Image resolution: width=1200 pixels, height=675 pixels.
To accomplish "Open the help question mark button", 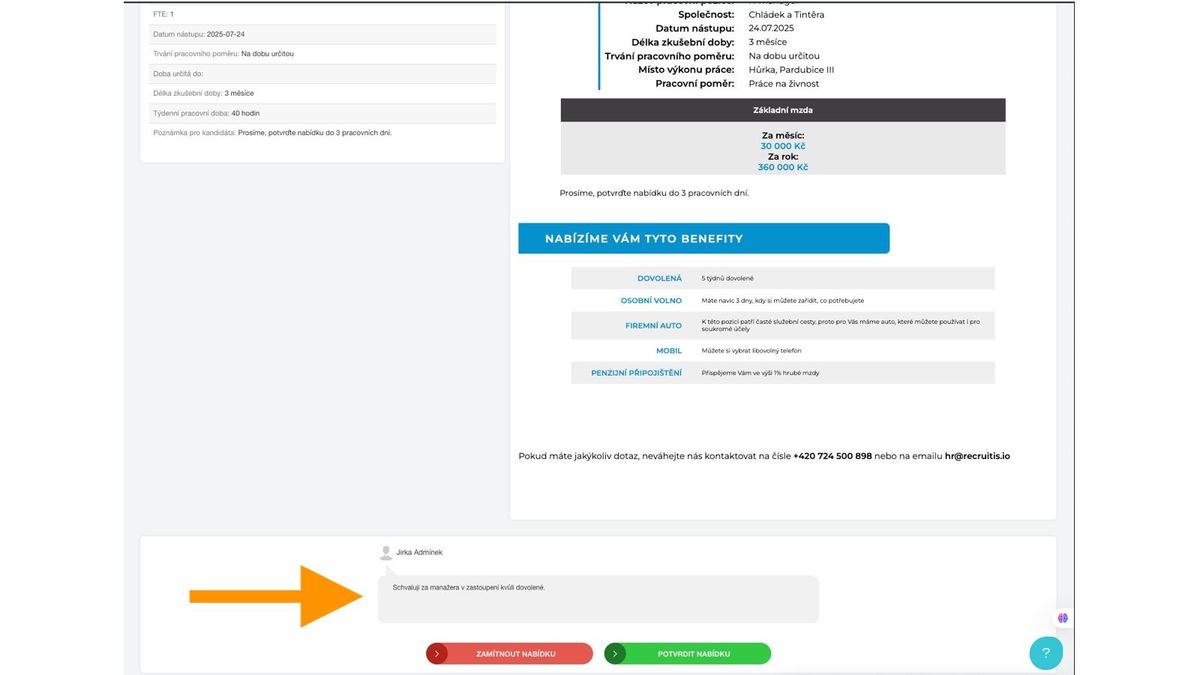I will [x=1046, y=653].
